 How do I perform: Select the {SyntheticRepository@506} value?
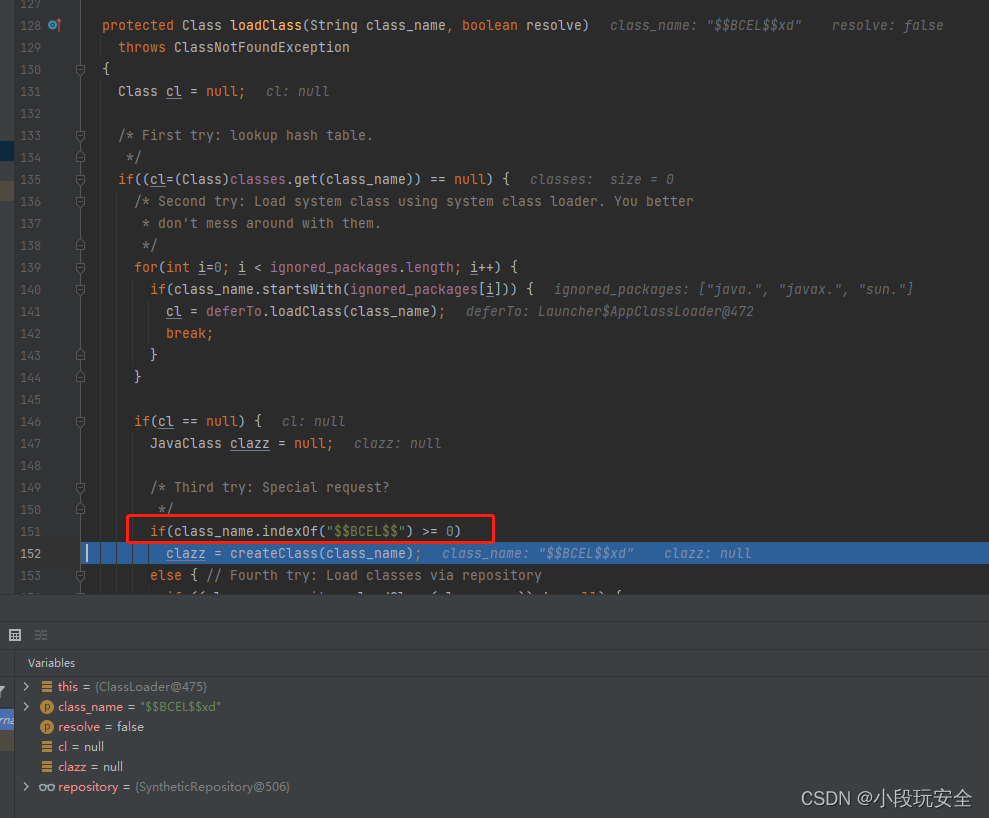[213, 787]
